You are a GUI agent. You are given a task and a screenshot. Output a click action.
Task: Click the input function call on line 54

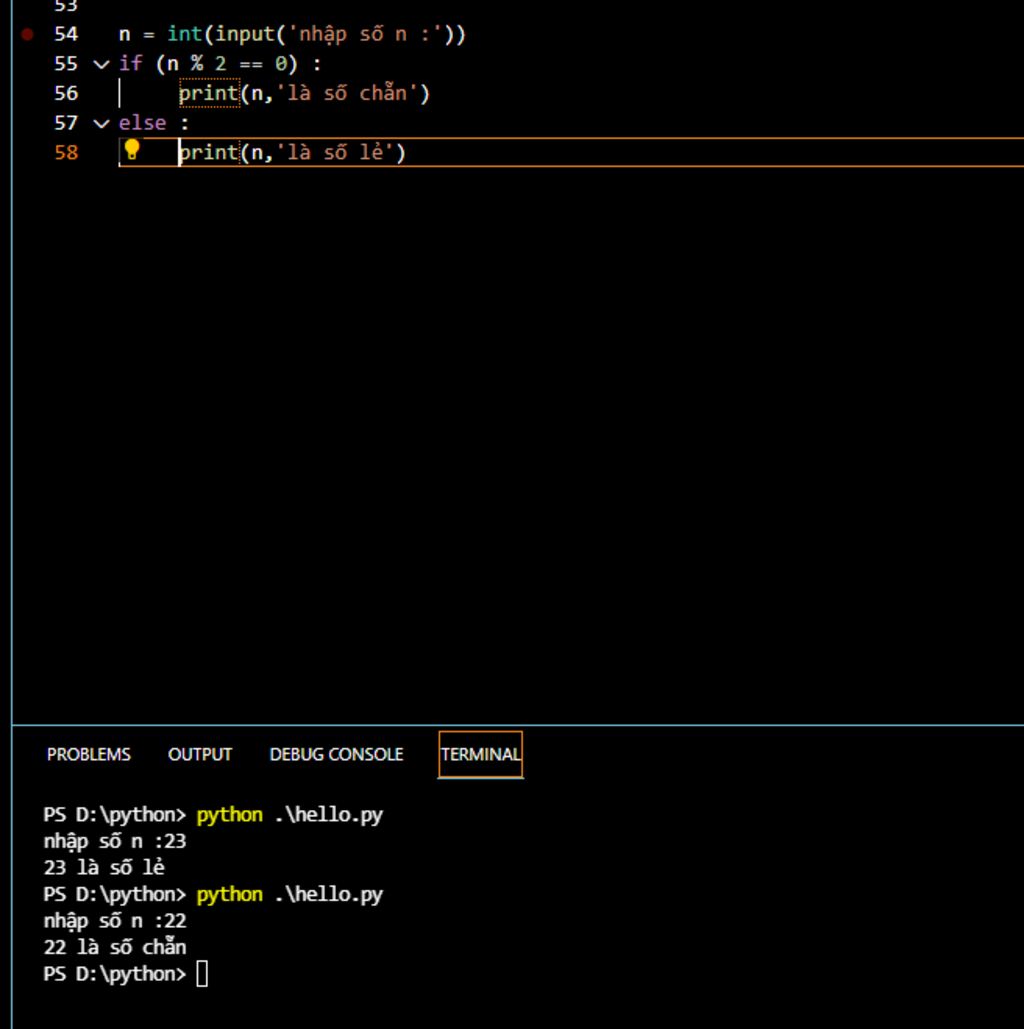click(245, 34)
